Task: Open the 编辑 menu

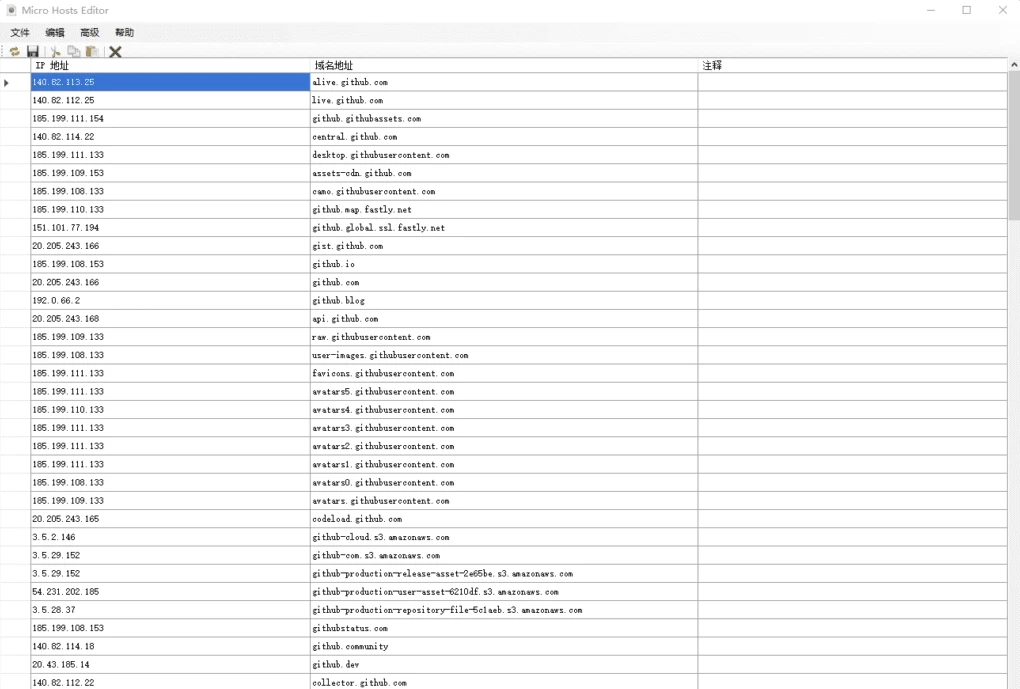Action: 55,33
